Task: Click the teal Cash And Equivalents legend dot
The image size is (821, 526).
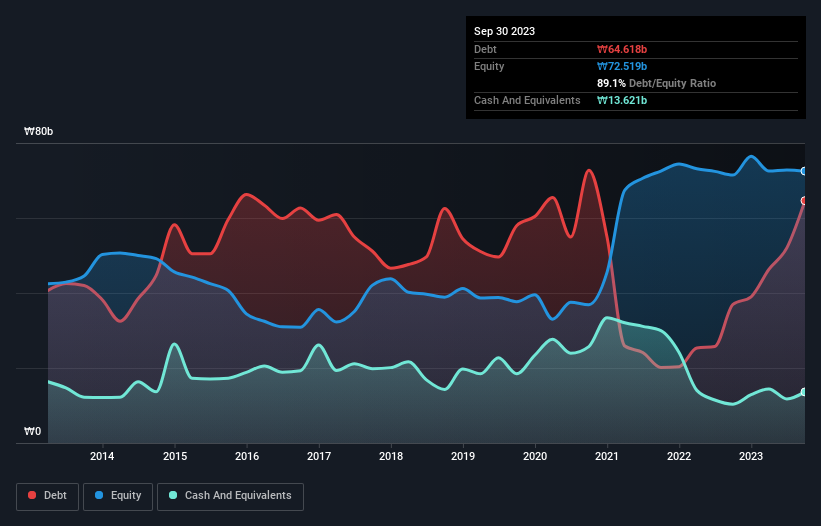Action: click(173, 495)
